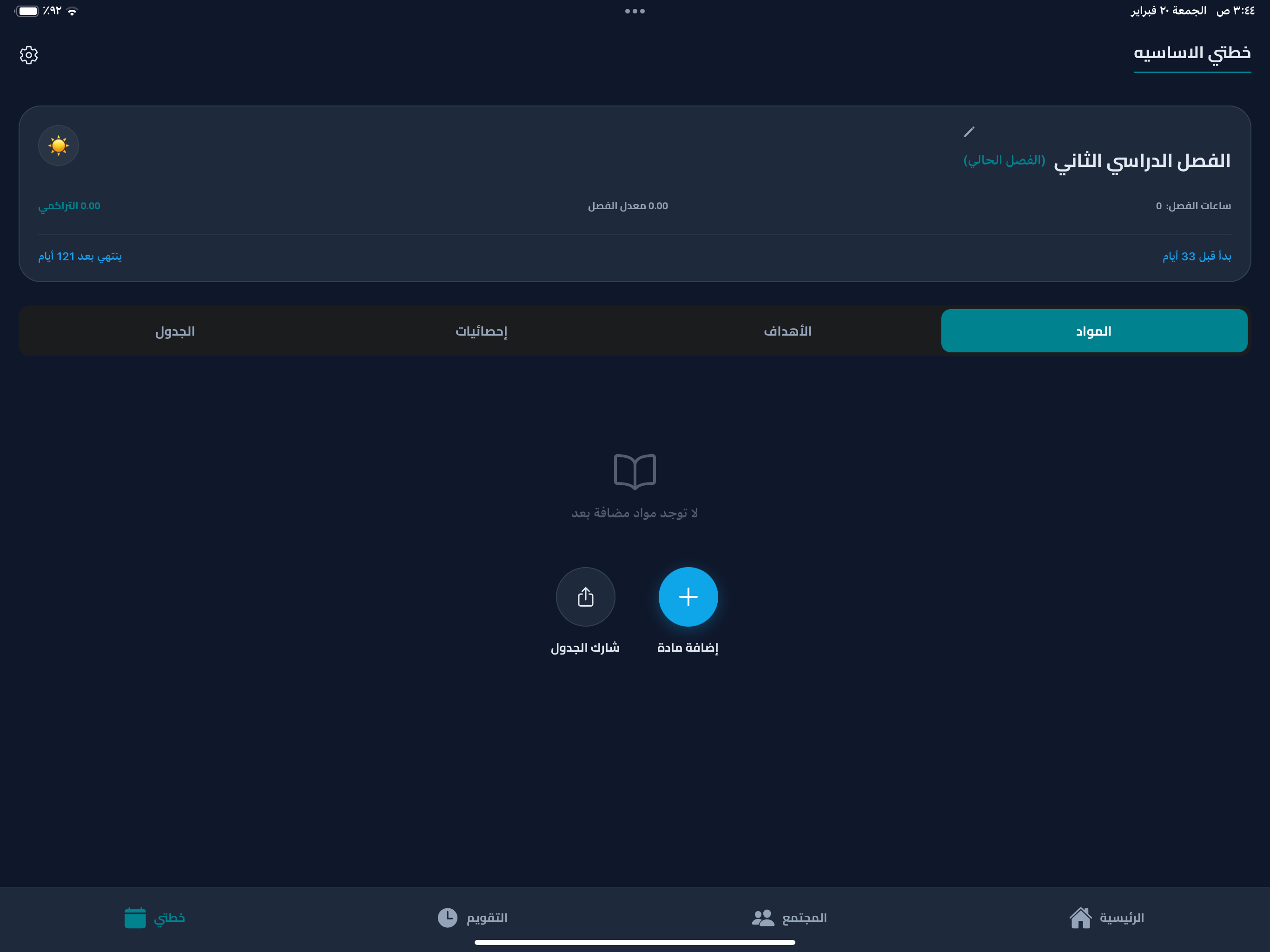Tap 0.00 معدل الفصل semester GPA
Screen dimensions: 1270x952
[x=628, y=205]
